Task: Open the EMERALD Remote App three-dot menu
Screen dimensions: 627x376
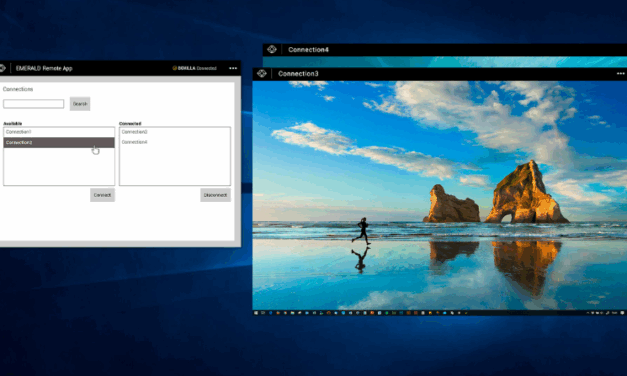Action: click(x=233, y=68)
